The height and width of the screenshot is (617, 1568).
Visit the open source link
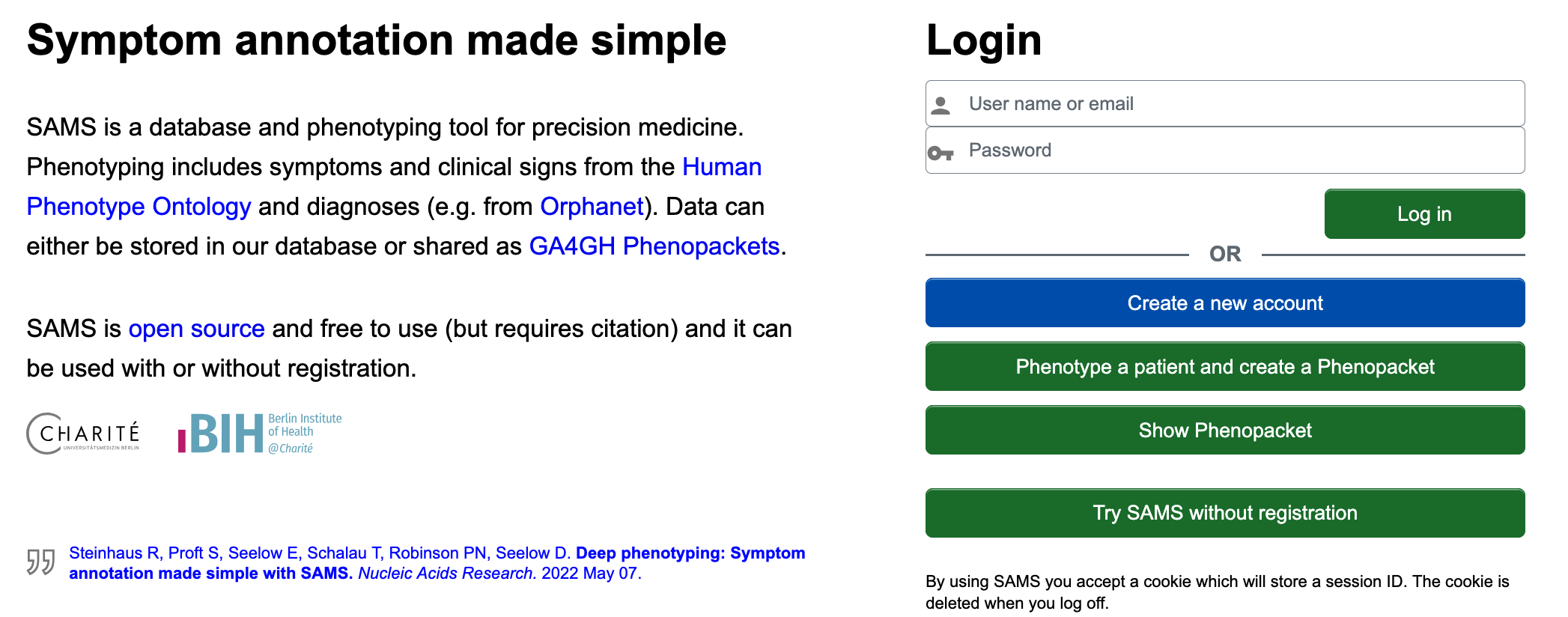[x=196, y=329]
